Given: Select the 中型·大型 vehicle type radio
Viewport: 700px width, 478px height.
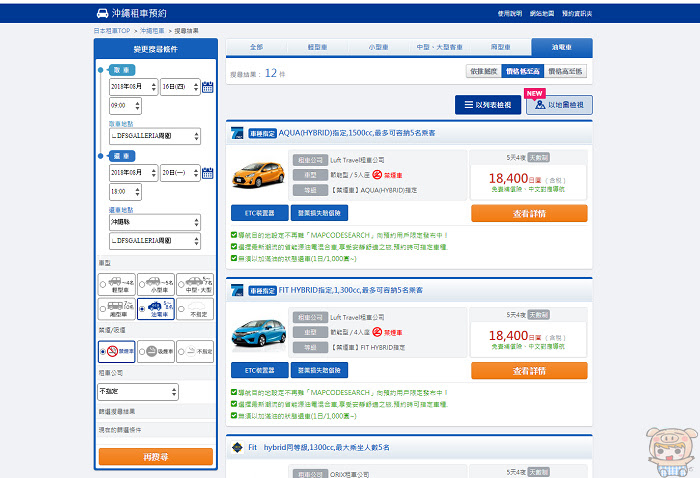Looking at the screenshot, I should tap(181, 284).
